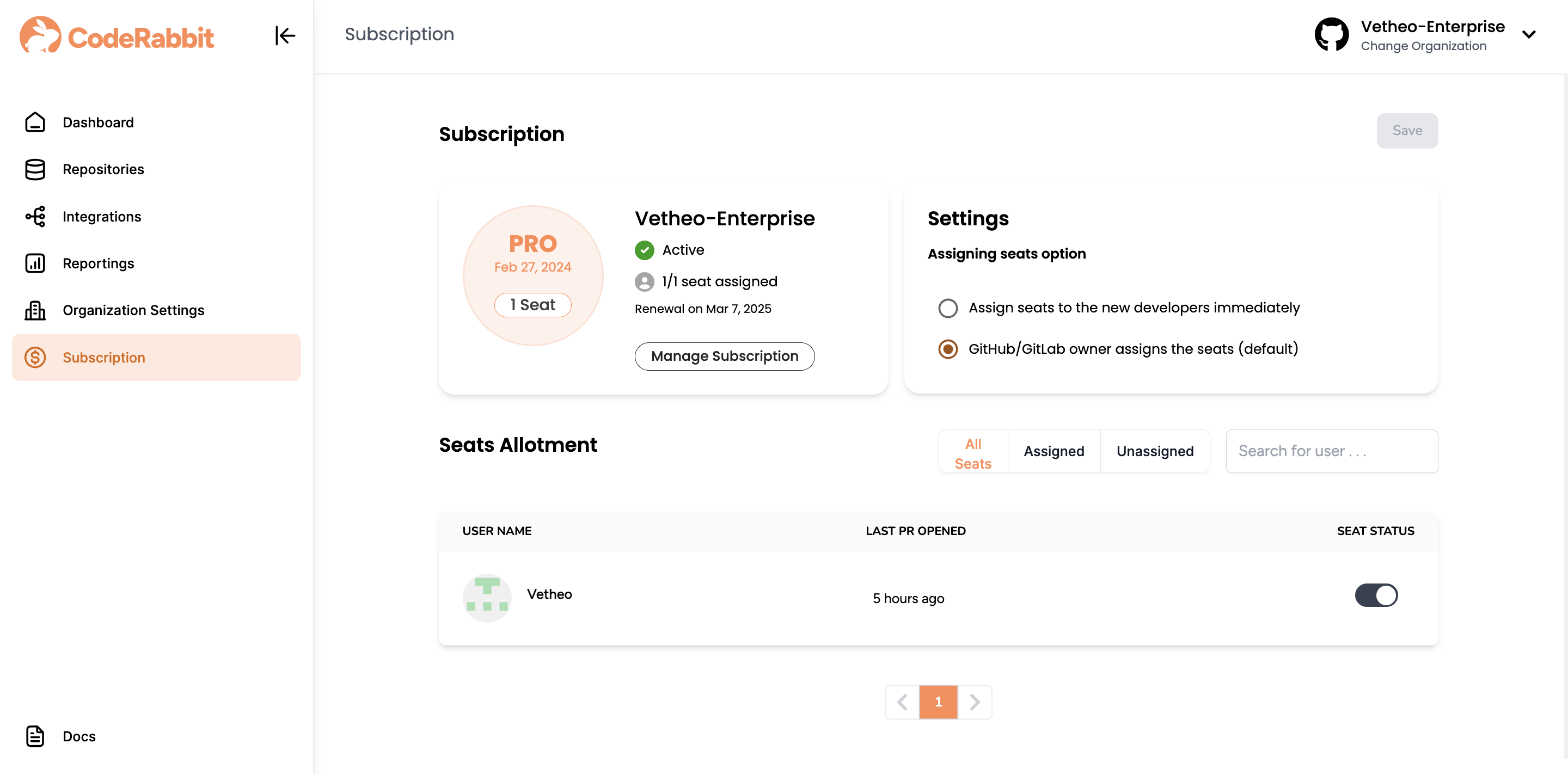
Task: Open Organization Settings from the sidebar
Action: point(133,310)
